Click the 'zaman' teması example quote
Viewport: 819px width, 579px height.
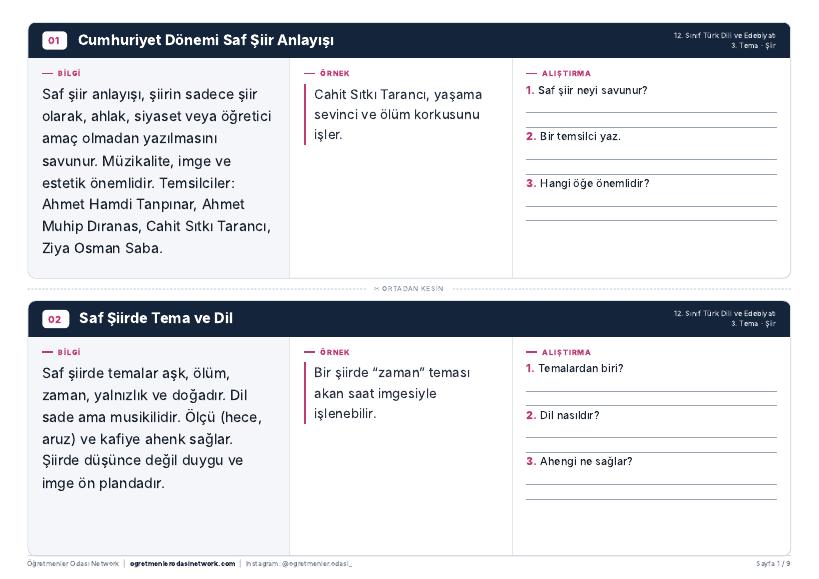point(392,393)
